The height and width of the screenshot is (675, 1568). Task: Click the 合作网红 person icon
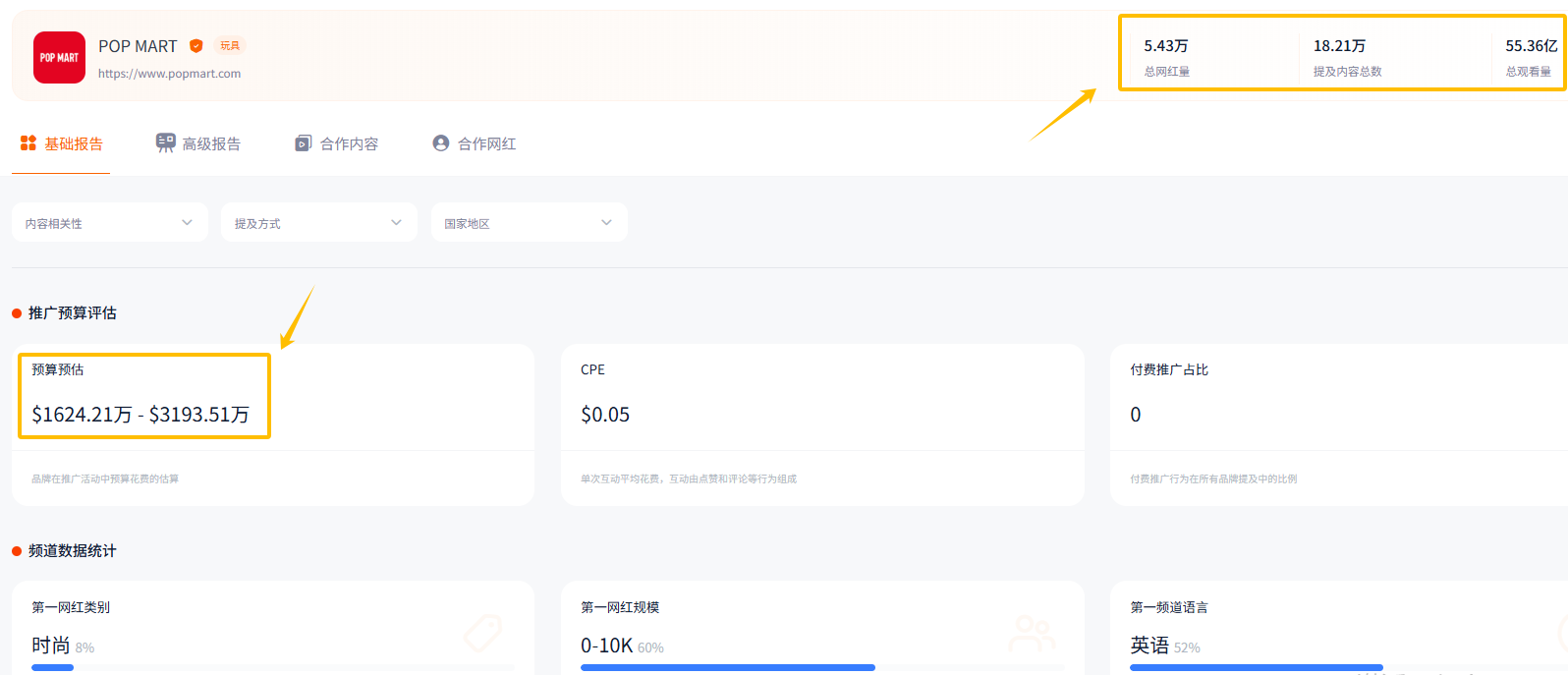[441, 143]
